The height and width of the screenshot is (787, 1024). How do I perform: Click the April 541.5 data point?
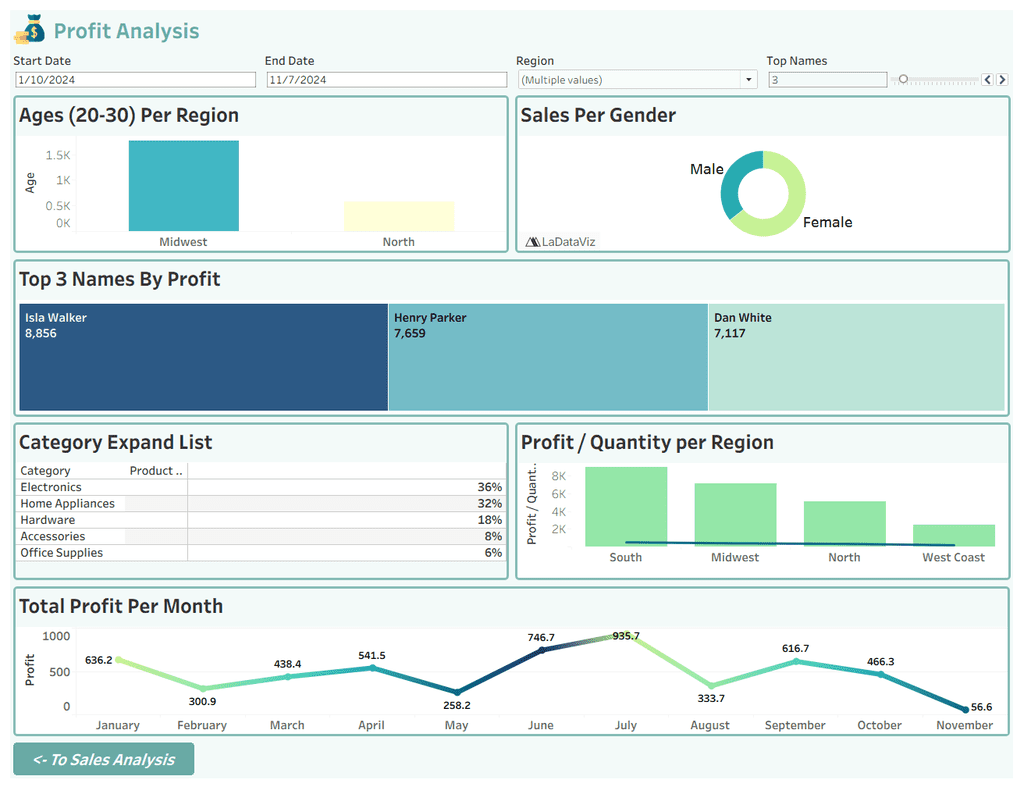click(x=372, y=667)
